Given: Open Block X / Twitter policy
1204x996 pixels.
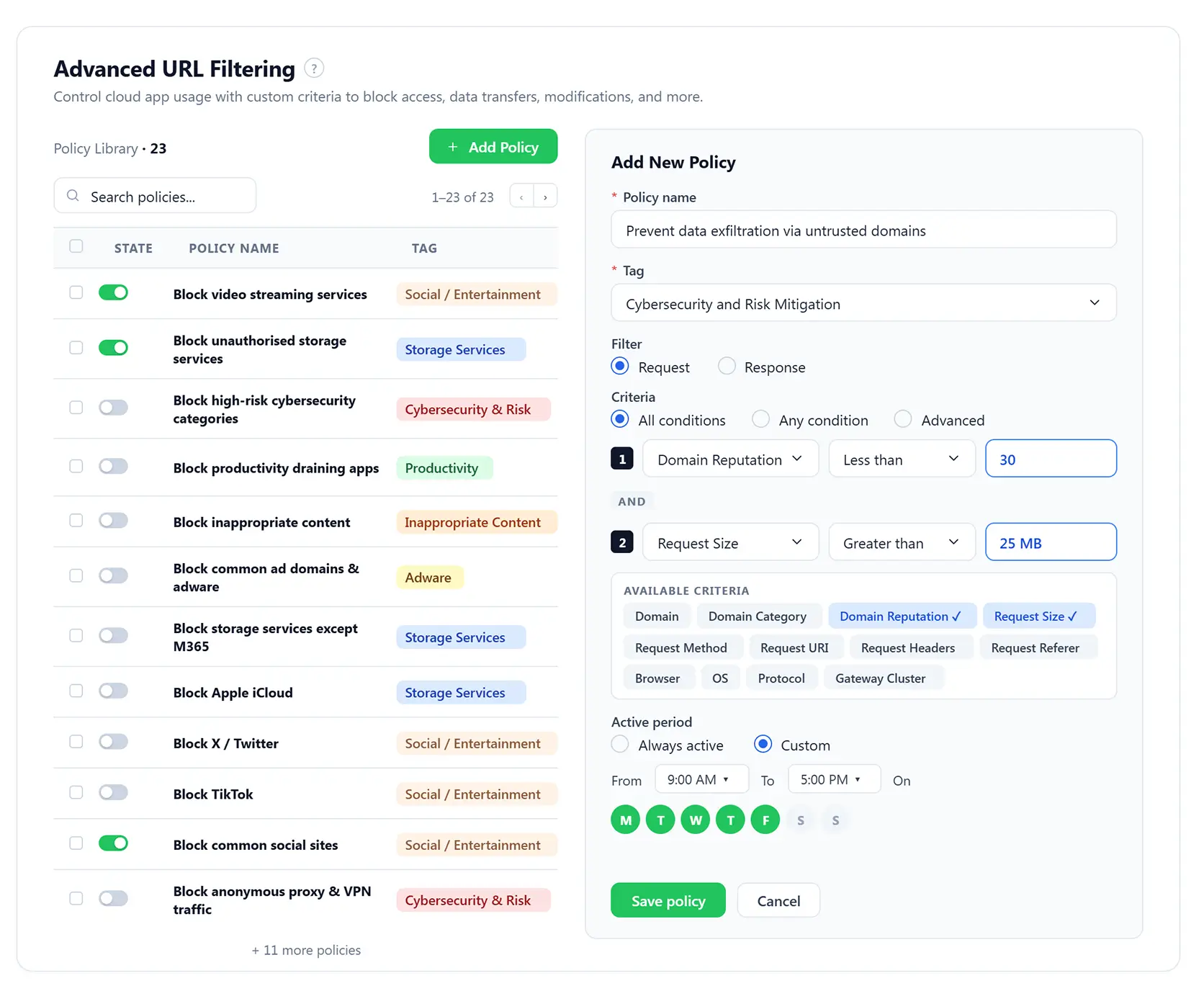Looking at the screenshot, I should coord(225,743).
